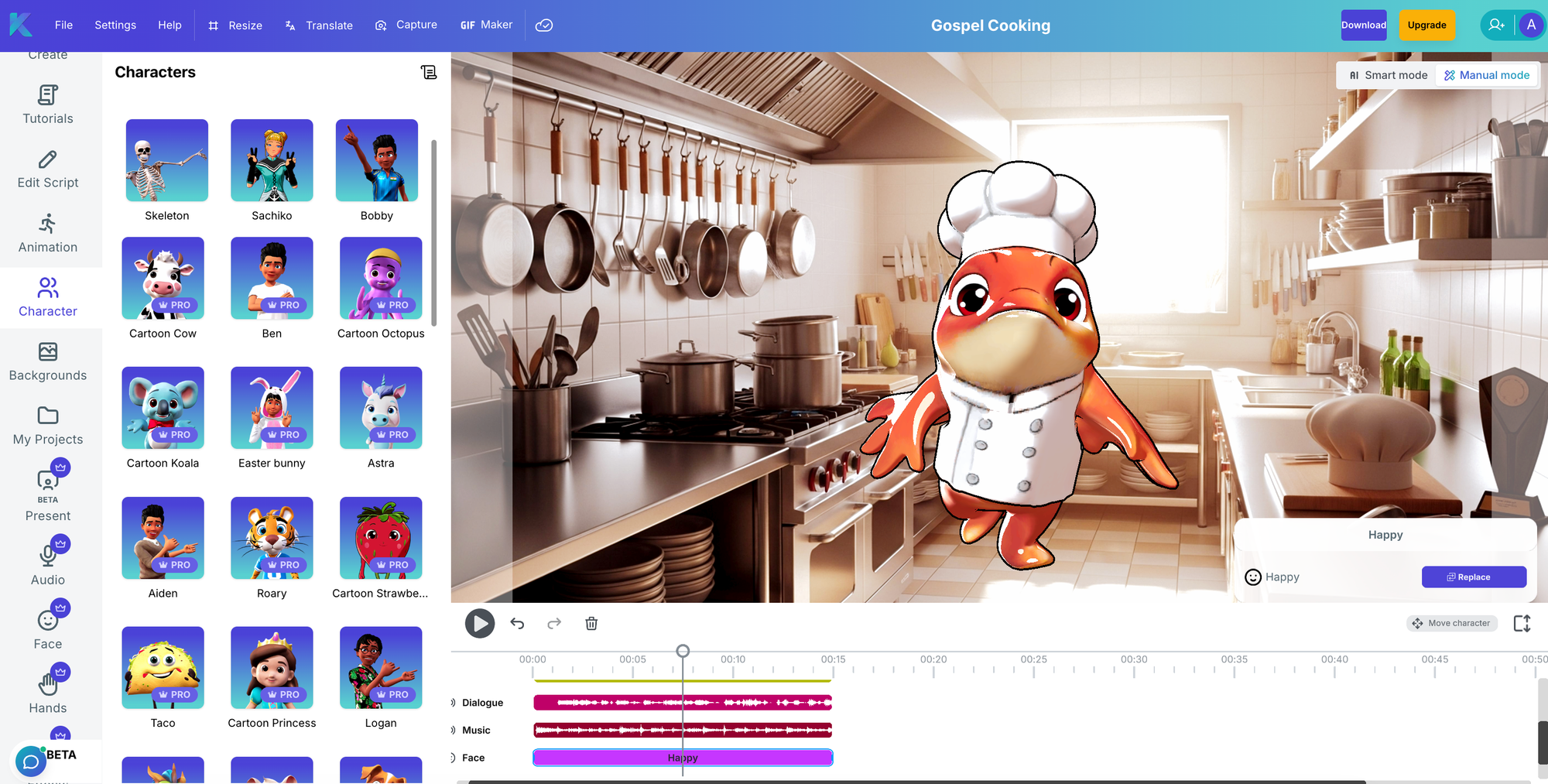Select the Audio tool in the sidebar

point(47,566)
